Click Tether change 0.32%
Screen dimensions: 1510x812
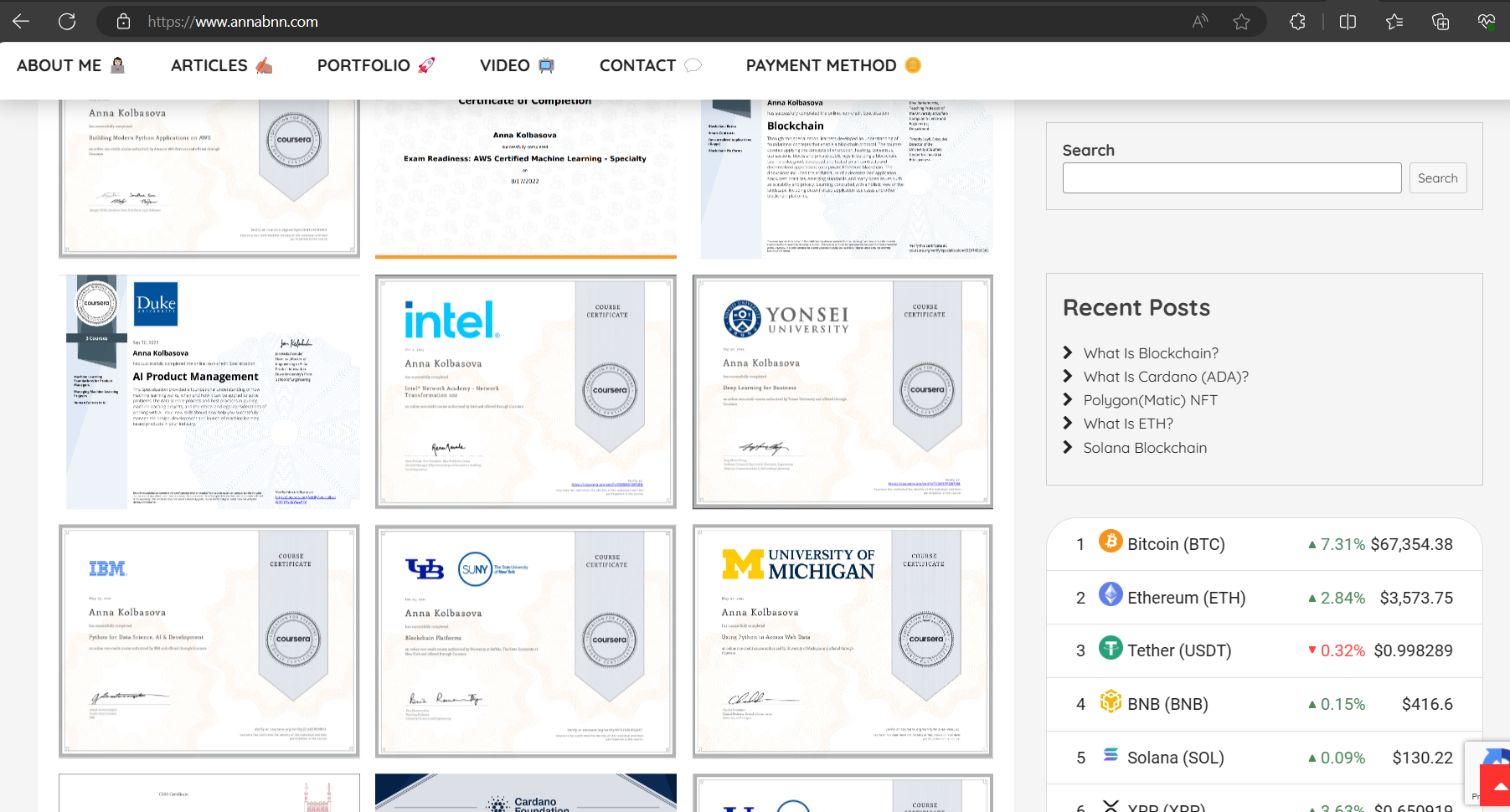1337,650
